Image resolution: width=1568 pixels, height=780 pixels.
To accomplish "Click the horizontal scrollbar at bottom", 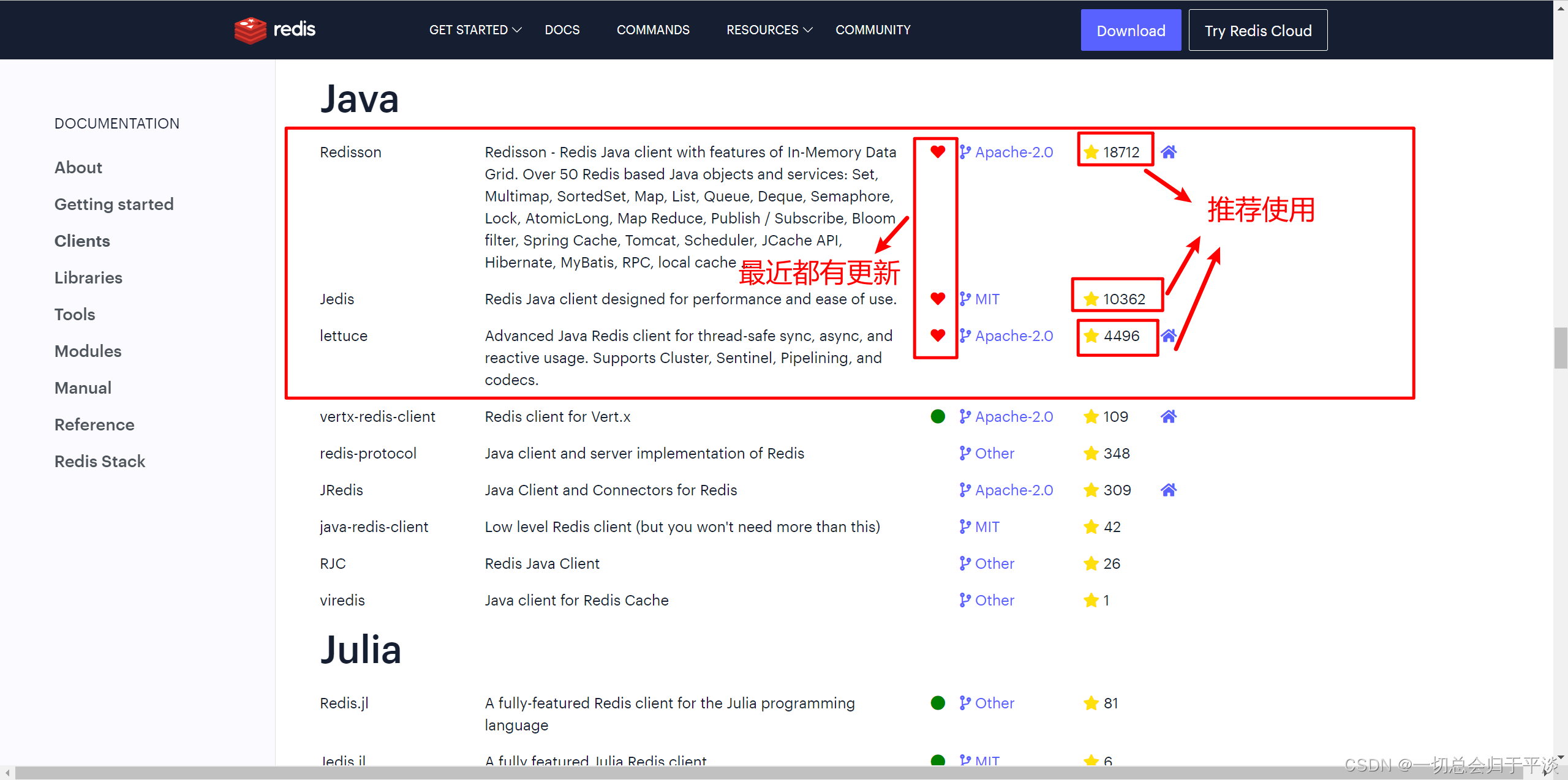I will point(735,773).
